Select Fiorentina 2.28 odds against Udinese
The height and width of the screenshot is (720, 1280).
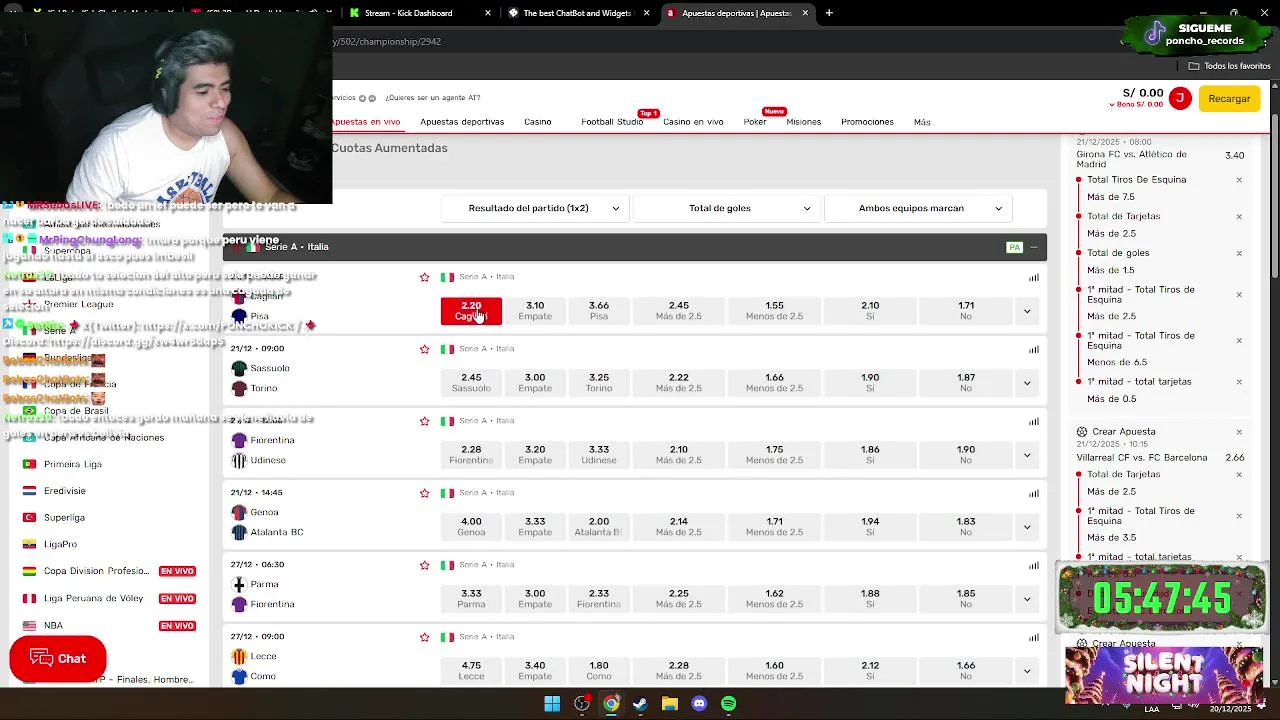tap(471, 455)
